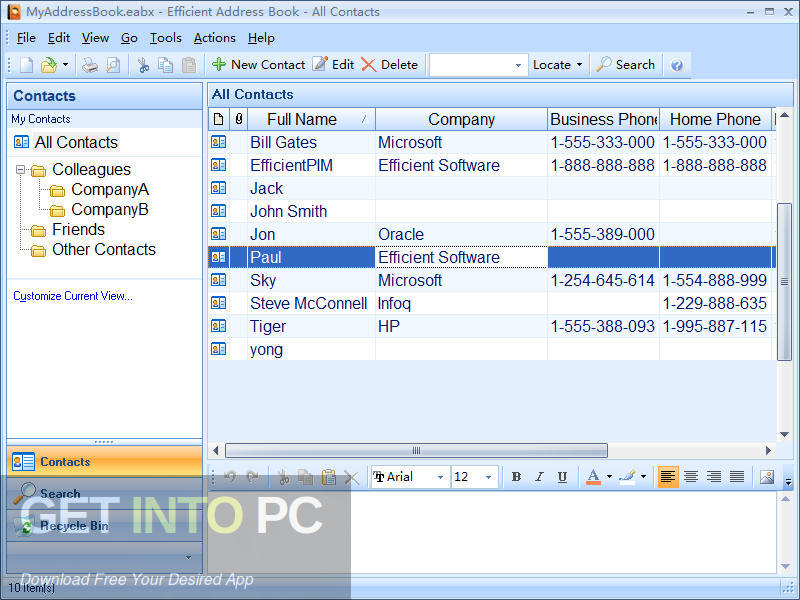Viewport: 800px width, 600px height.
Task: Open the dropdown arrow beside Open file icon
Action: tap(65, 65)
